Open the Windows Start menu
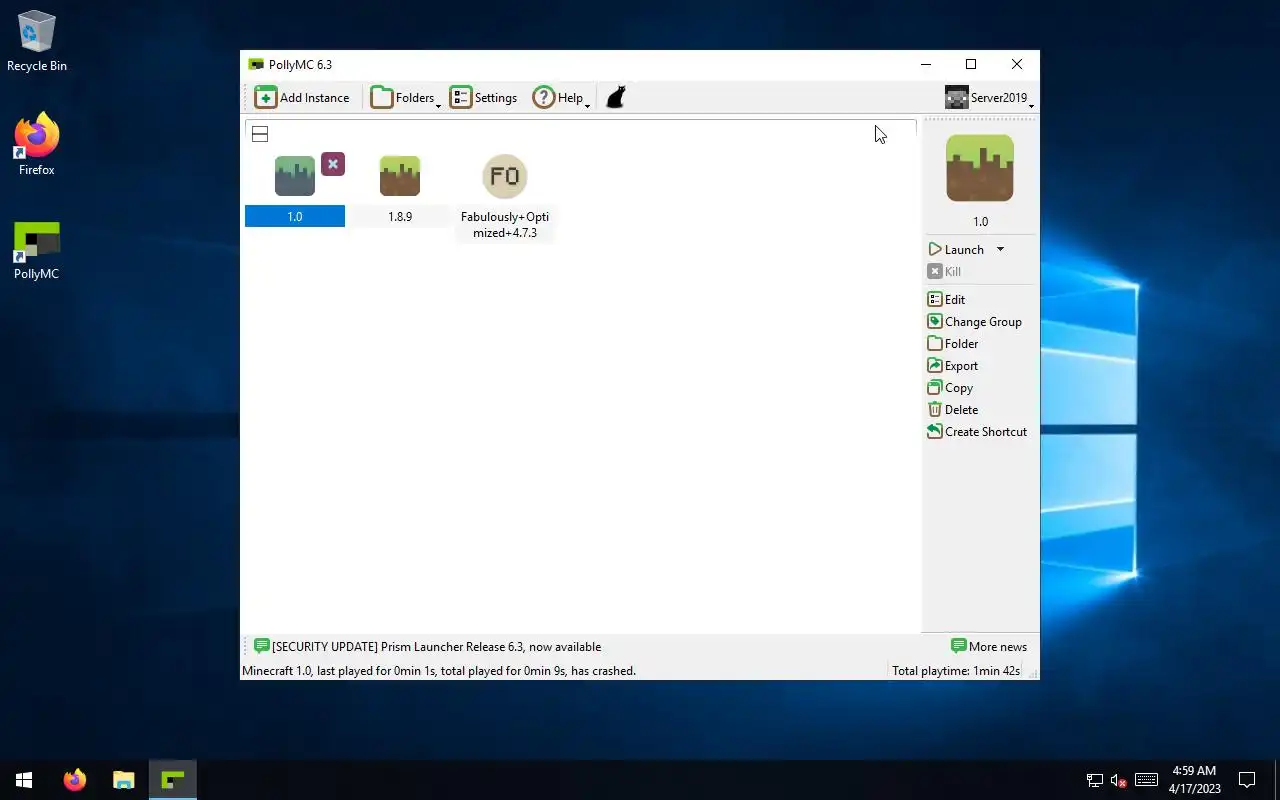Image resolution: width=1280 pixels, height=800 pixels. pyautogui.click(x=24, y=780)
